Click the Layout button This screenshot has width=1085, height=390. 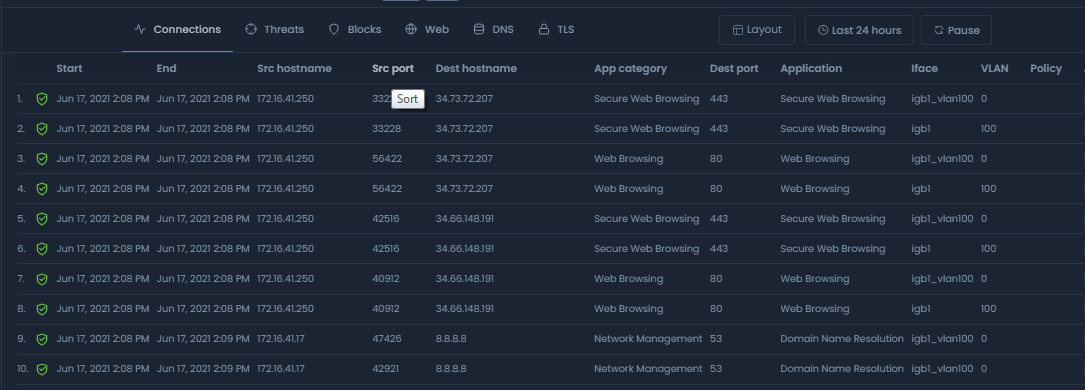click(x=757, y=30)
